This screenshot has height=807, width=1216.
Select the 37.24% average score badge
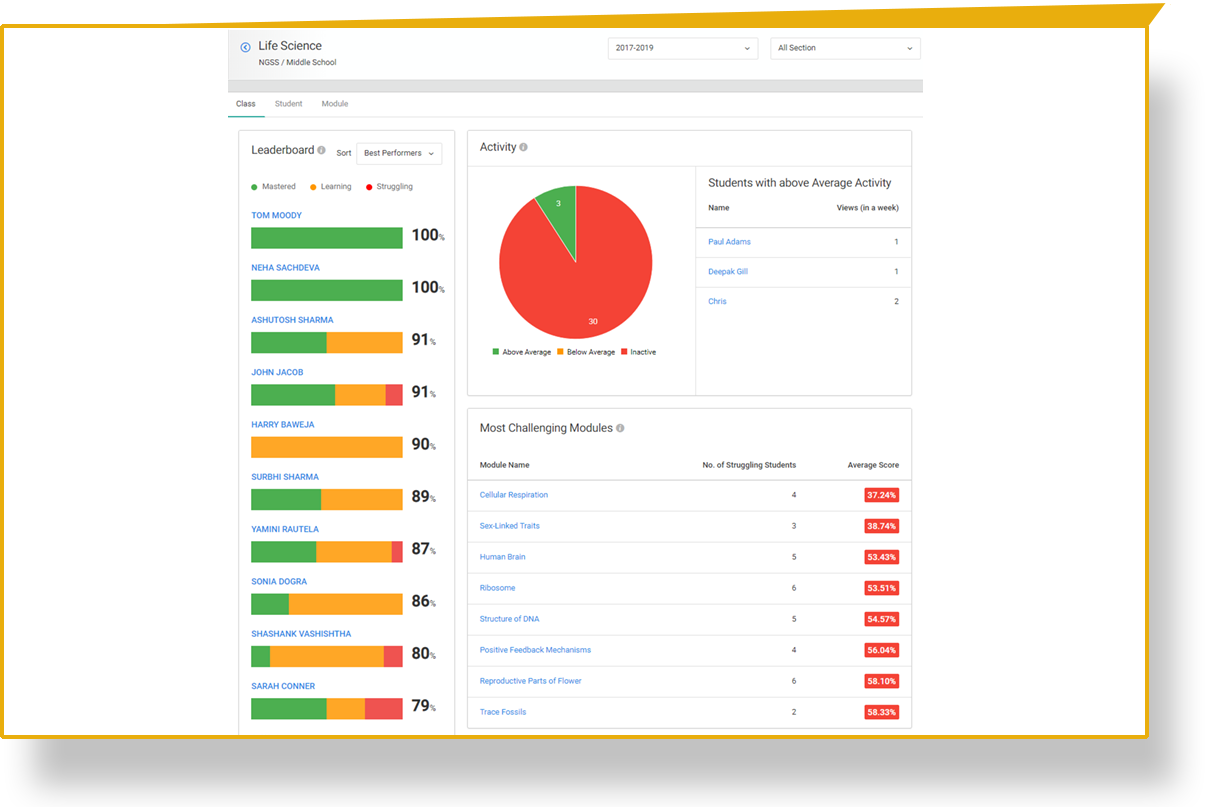pyautogui.click(x=882, y=495)
